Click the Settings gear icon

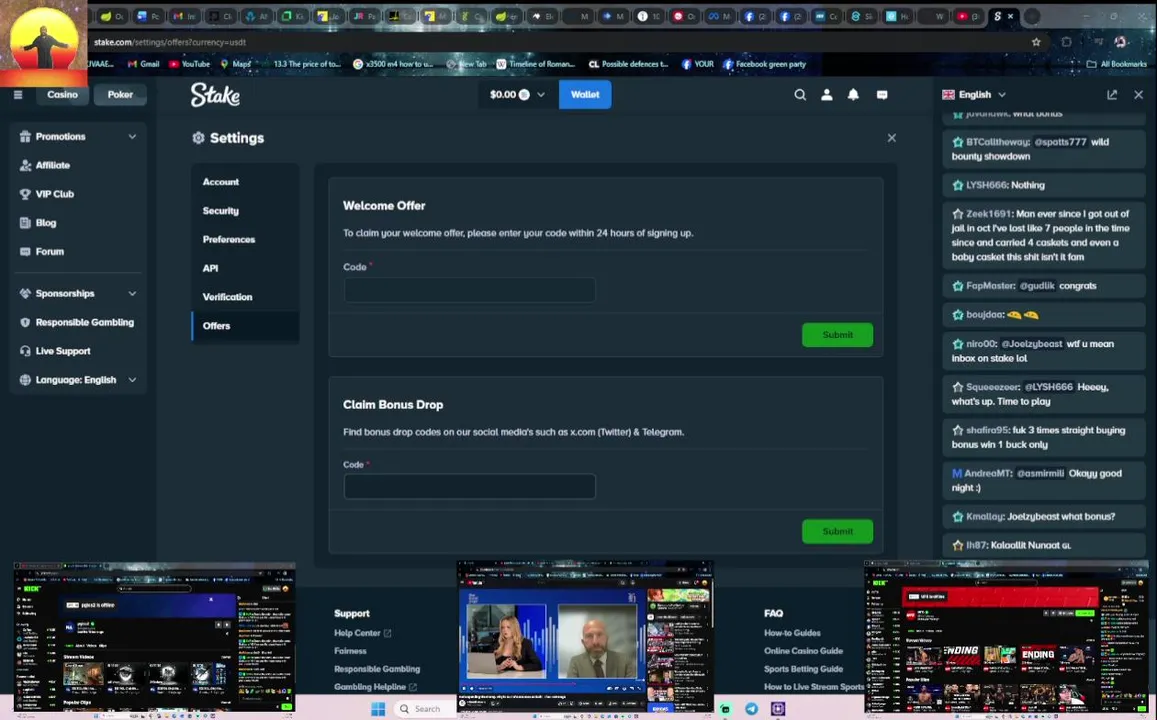point(198,138)
